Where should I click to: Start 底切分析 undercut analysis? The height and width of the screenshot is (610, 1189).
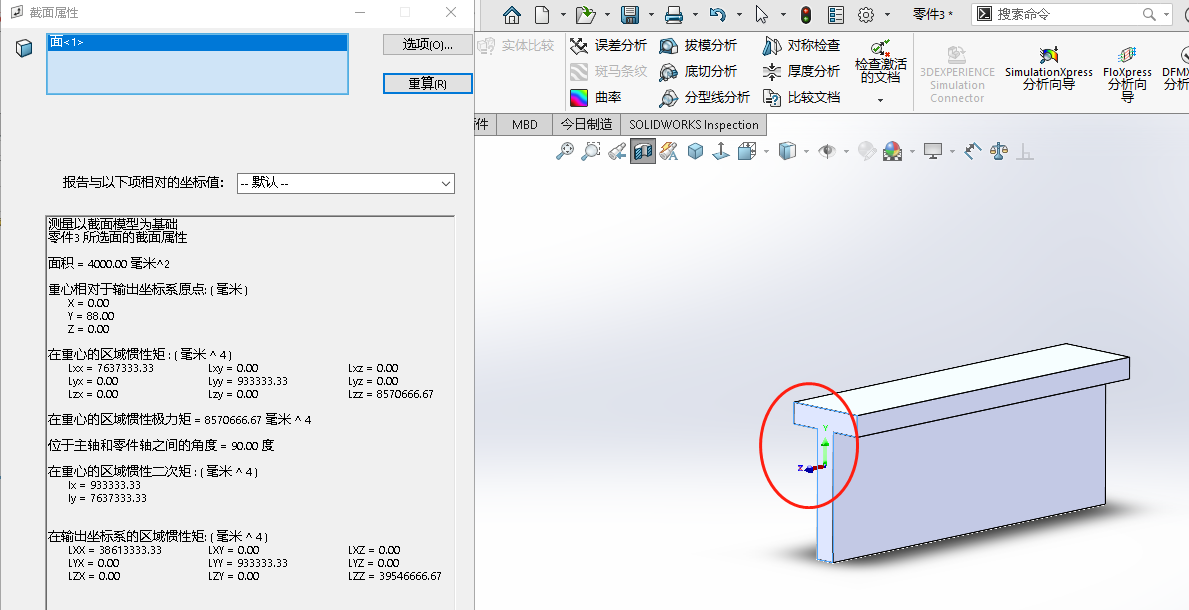tap(698, 71)
